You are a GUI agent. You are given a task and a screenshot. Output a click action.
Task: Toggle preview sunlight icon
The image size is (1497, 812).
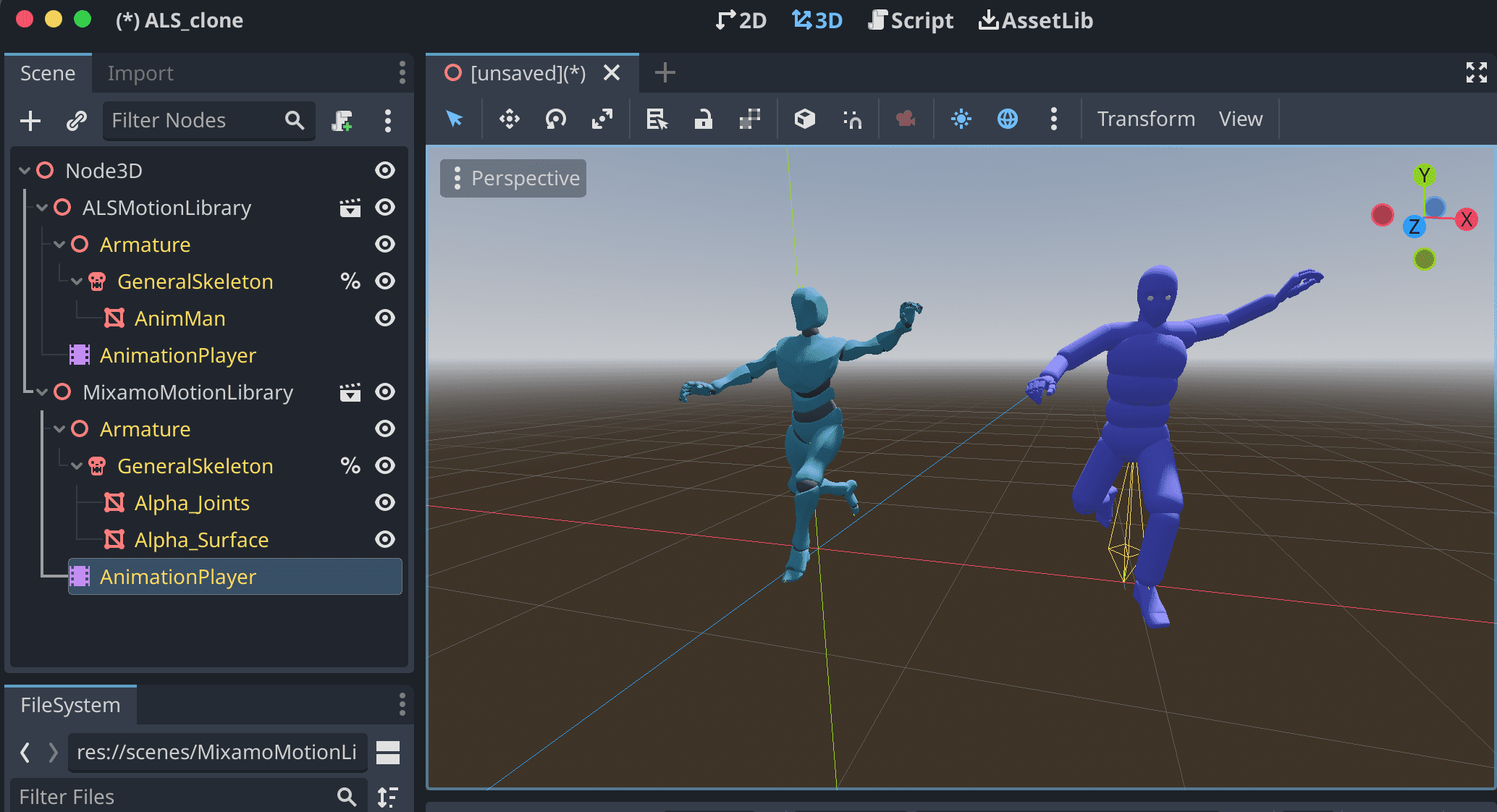click(961, 119)
